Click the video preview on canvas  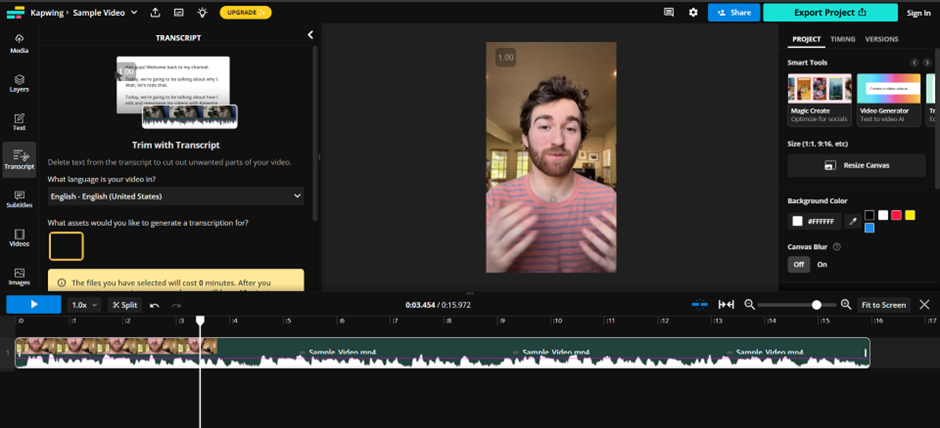point(551,157)
